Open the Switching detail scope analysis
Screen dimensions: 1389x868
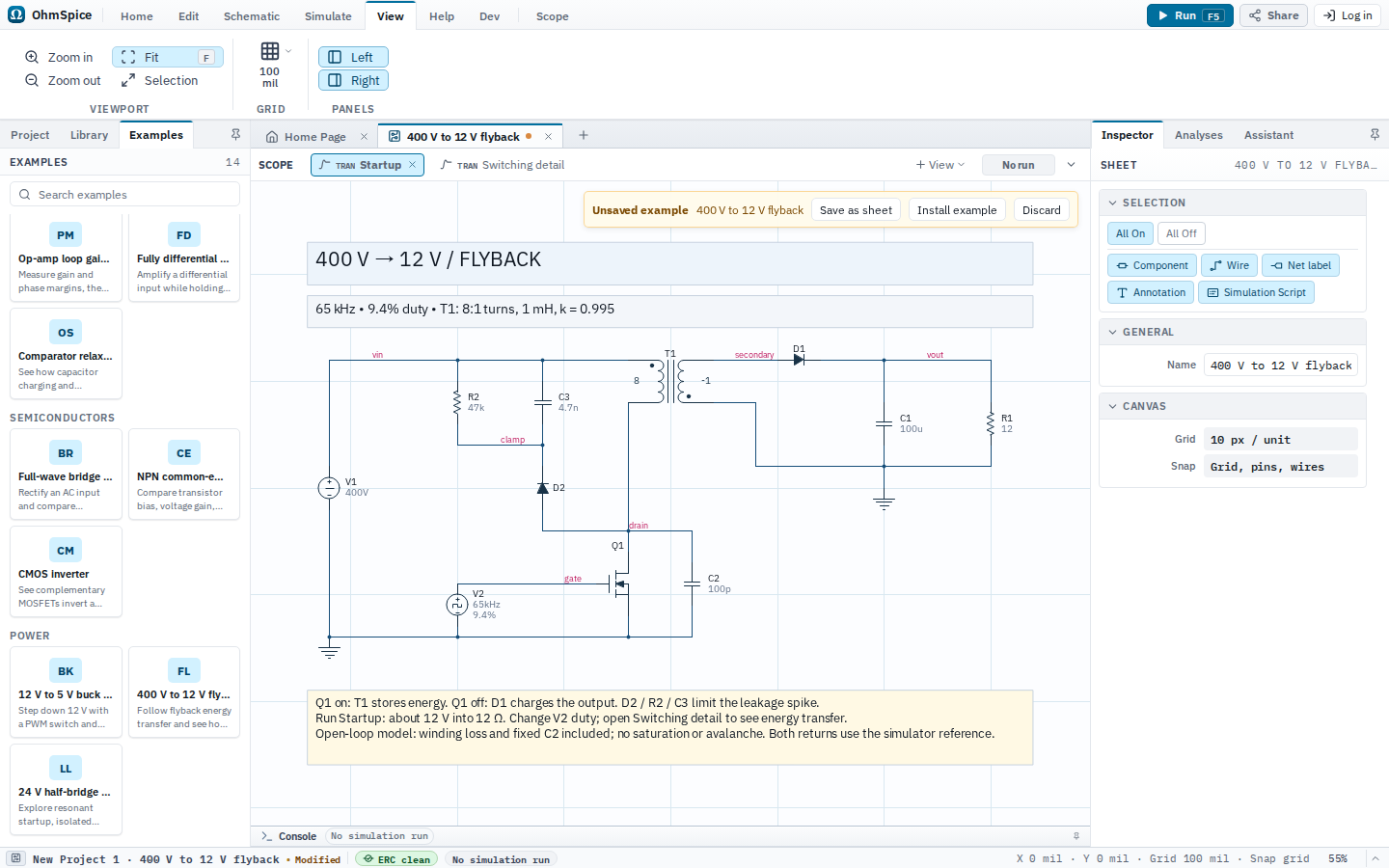(503, 165)
